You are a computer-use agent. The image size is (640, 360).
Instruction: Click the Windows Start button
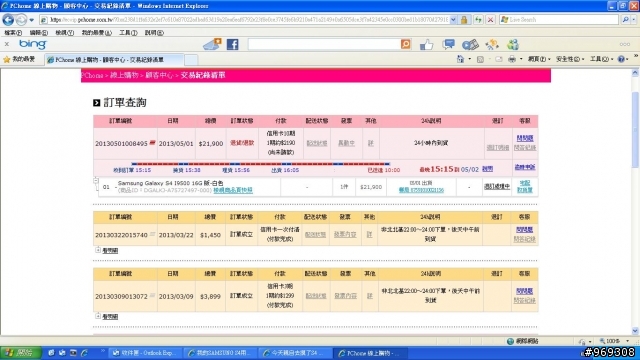(20, 353)
